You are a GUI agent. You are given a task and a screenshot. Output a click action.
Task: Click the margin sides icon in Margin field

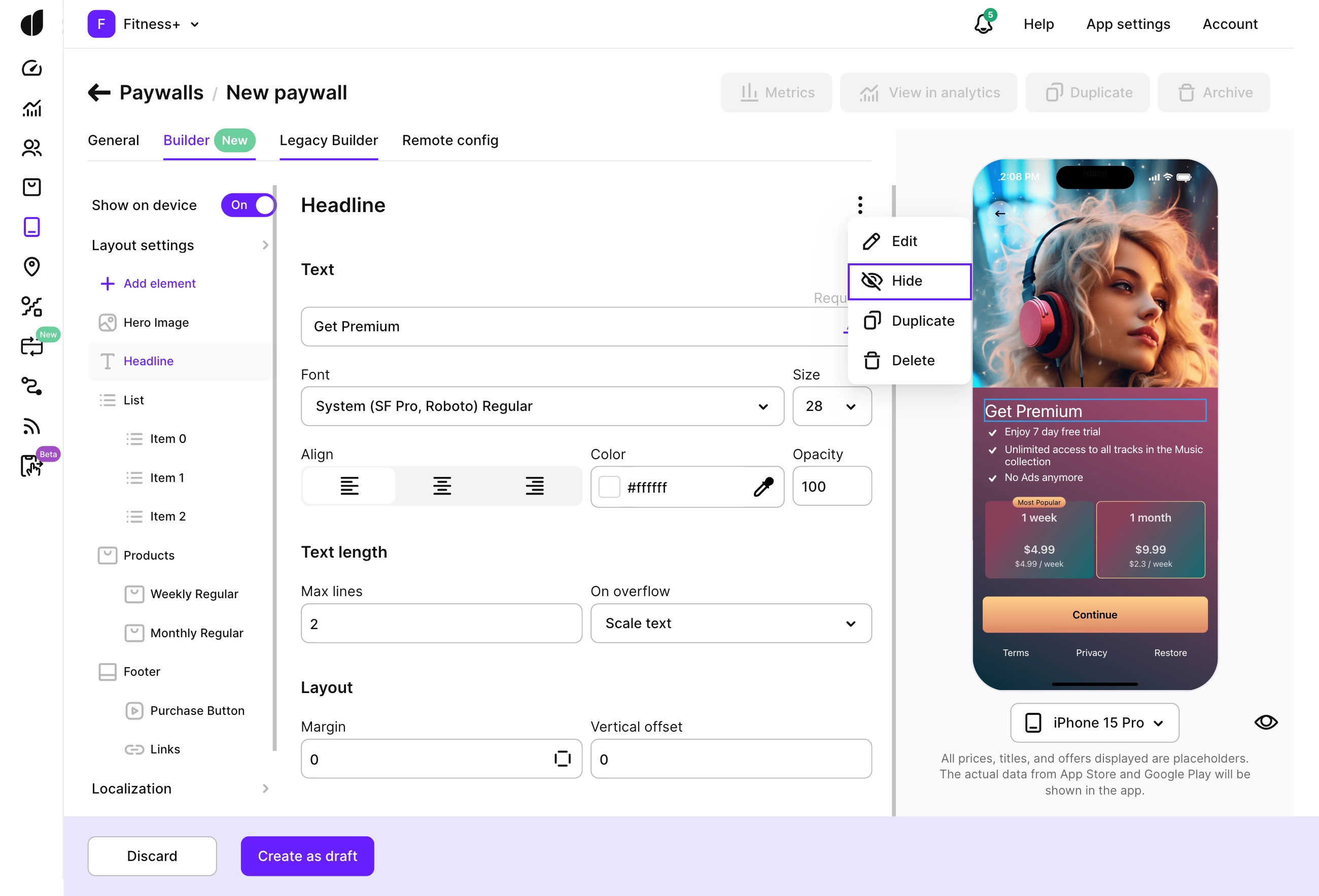pos(562,759)
